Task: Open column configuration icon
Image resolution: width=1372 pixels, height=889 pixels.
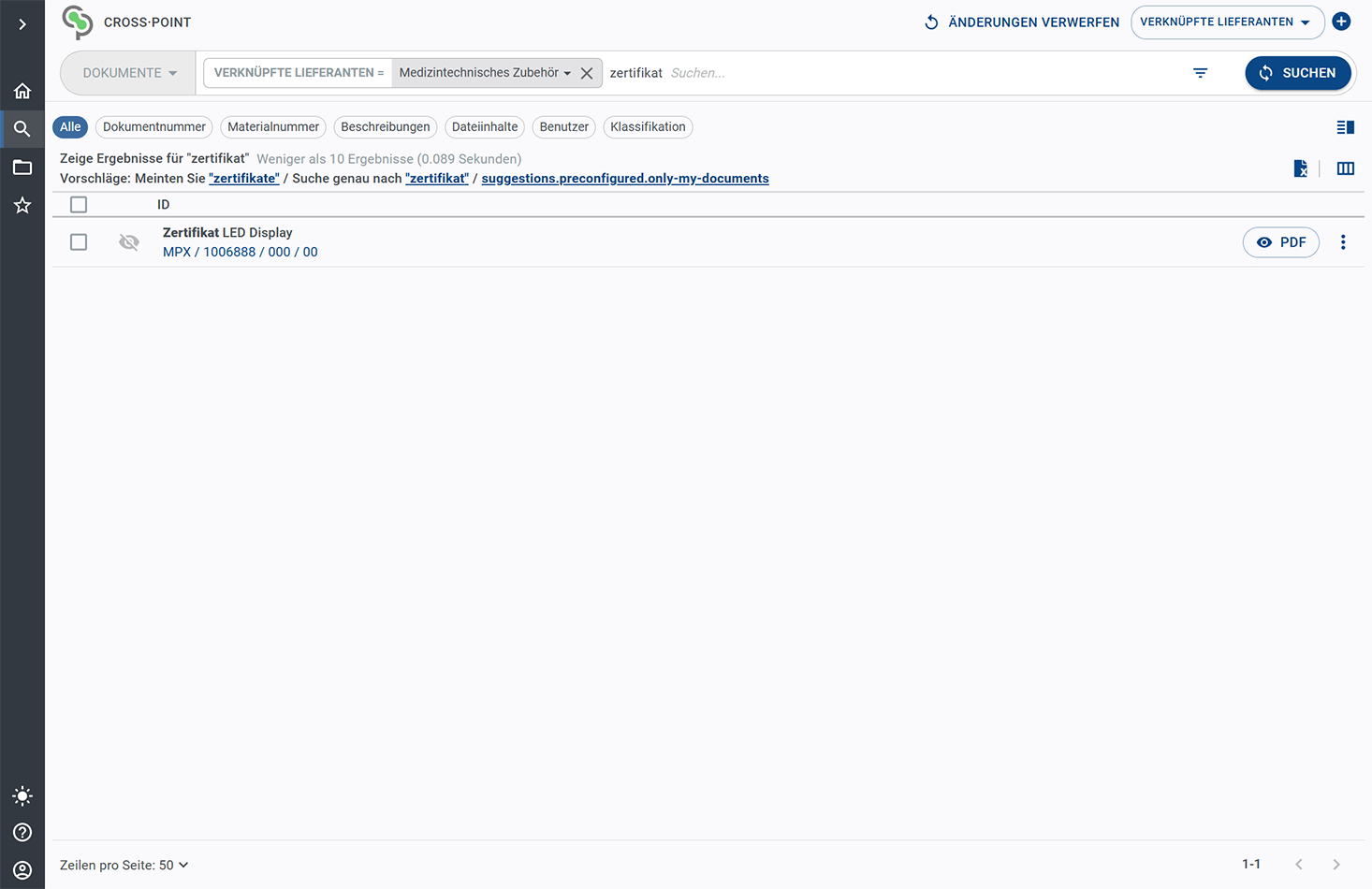Action: [x=1345, y=168]
